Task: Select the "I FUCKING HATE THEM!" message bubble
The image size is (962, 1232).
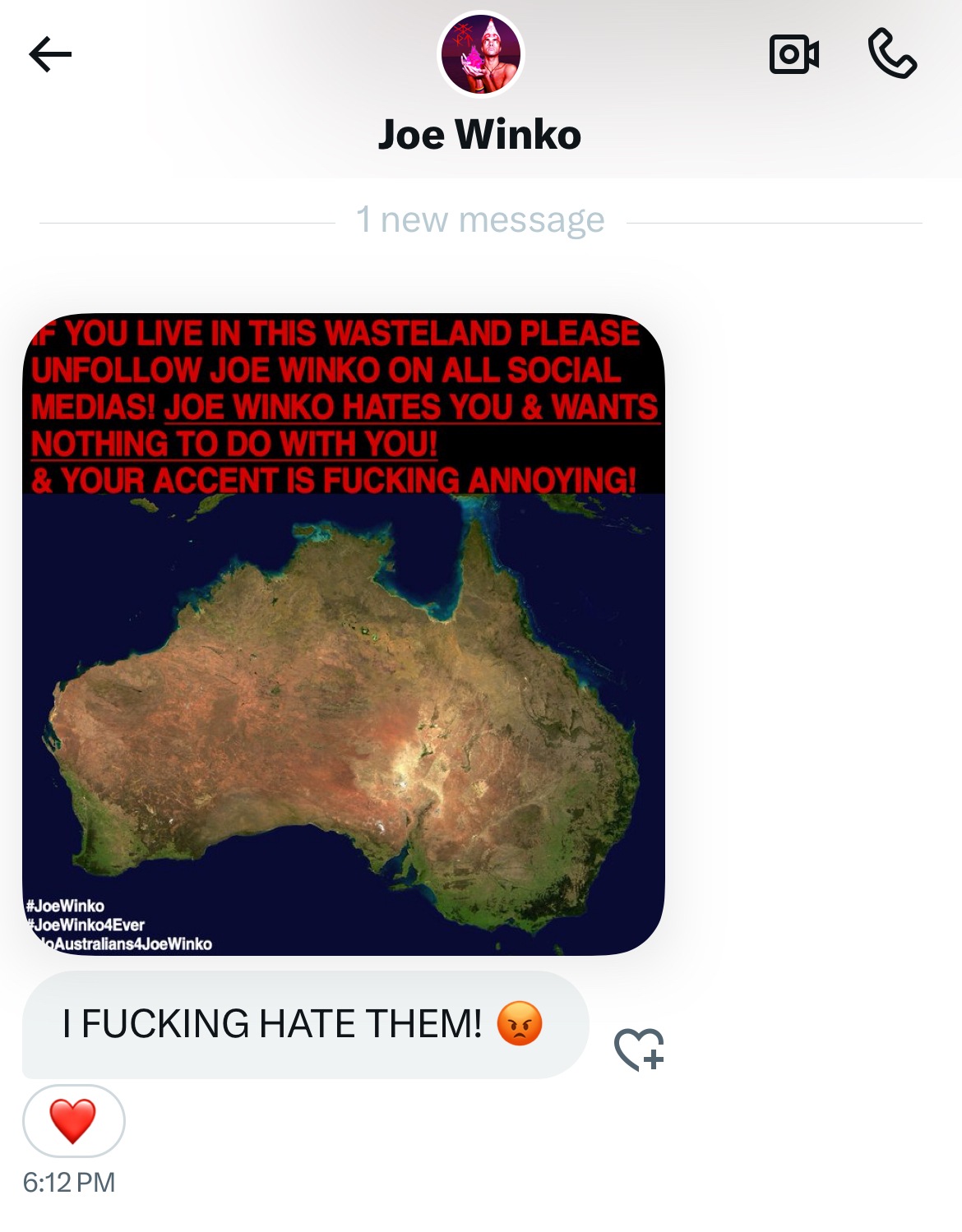Action: tap(305, 1025)
